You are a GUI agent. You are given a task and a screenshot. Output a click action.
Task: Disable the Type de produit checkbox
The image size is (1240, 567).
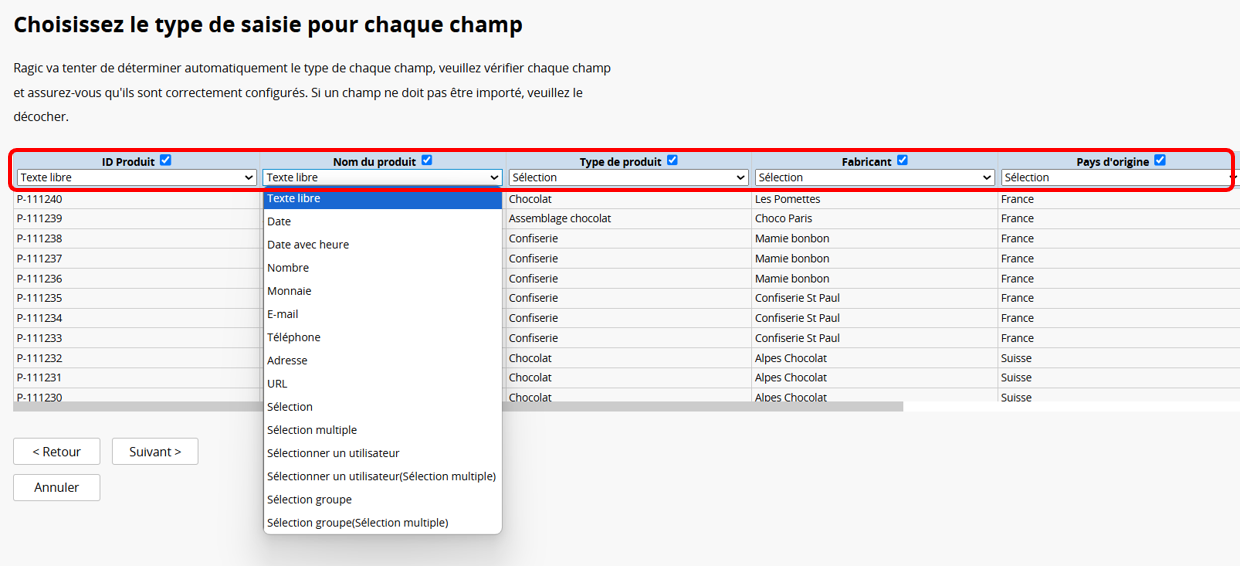(x=672, y=160)
